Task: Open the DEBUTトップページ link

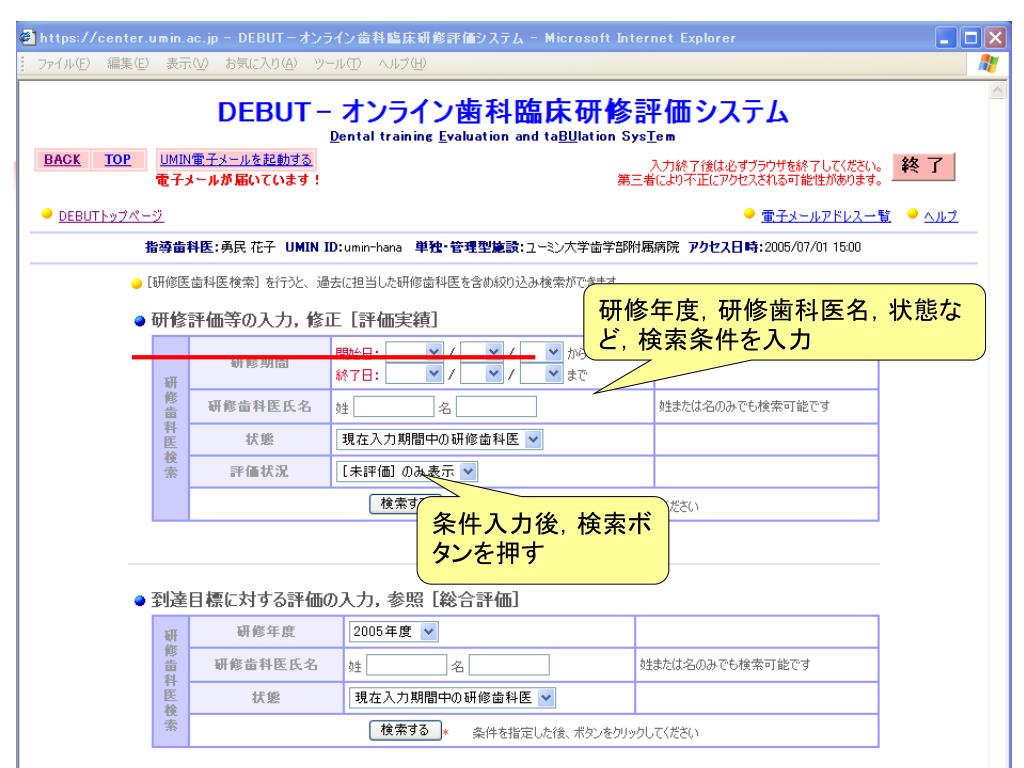Action: 110,216
